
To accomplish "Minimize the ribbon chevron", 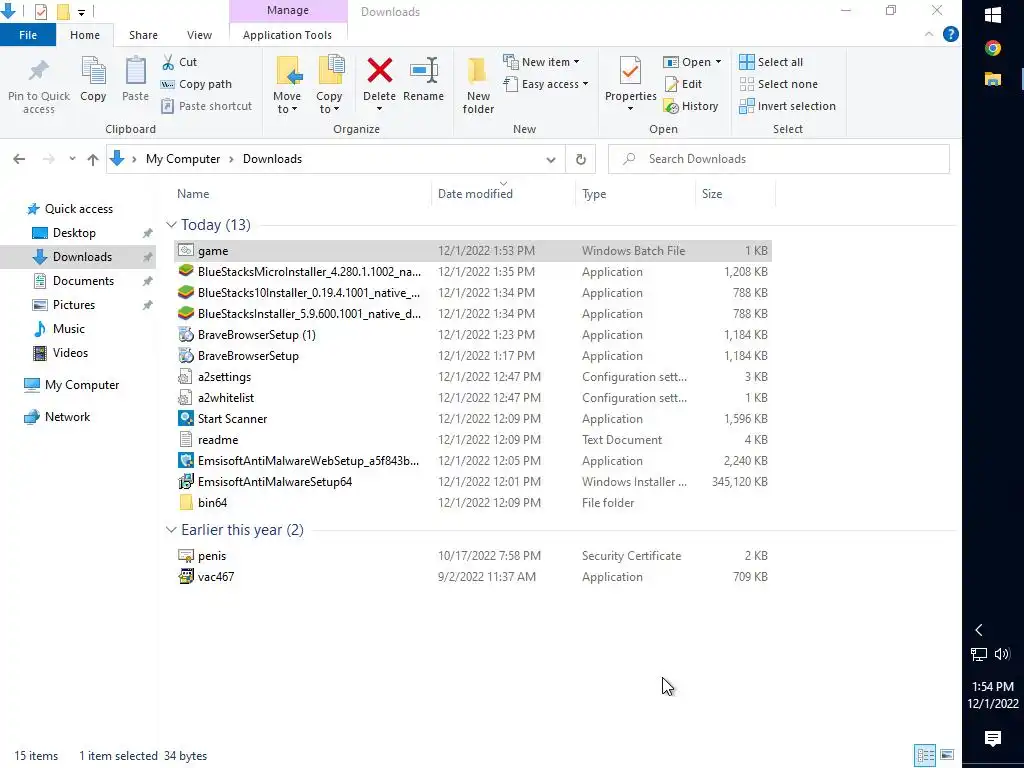I will pyautogui.click(x=929, y=35).
